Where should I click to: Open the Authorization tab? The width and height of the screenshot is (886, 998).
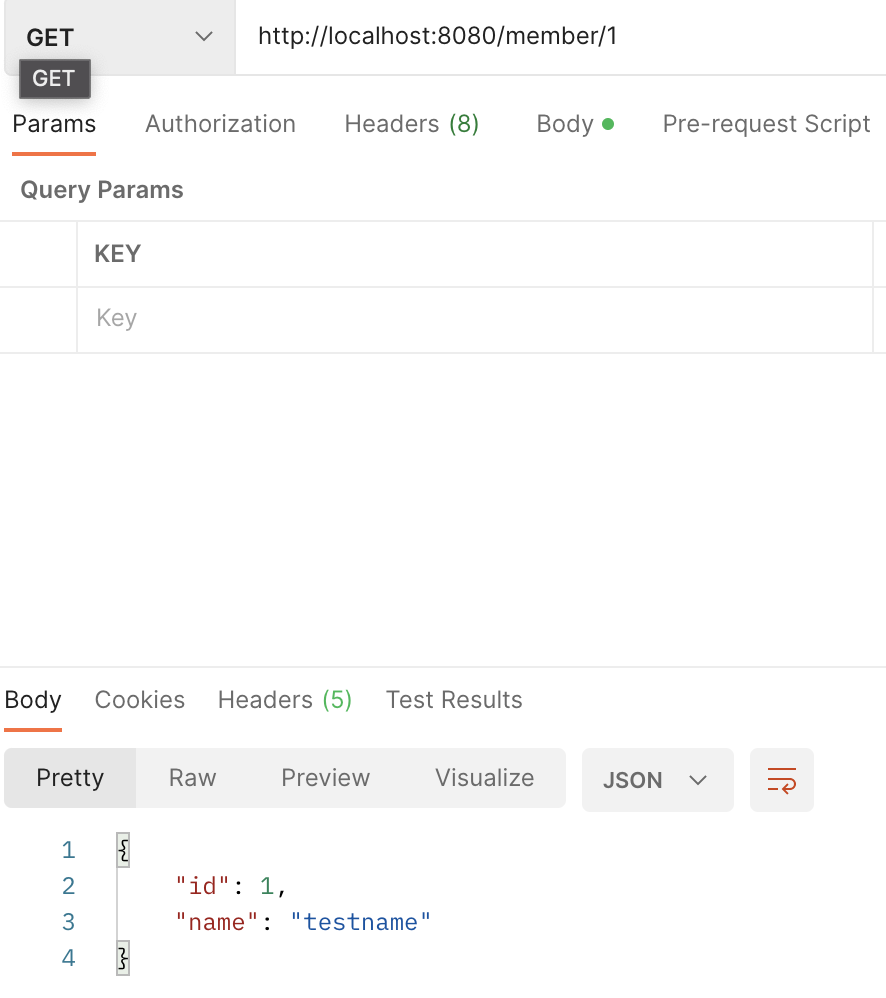click(220, 123)
